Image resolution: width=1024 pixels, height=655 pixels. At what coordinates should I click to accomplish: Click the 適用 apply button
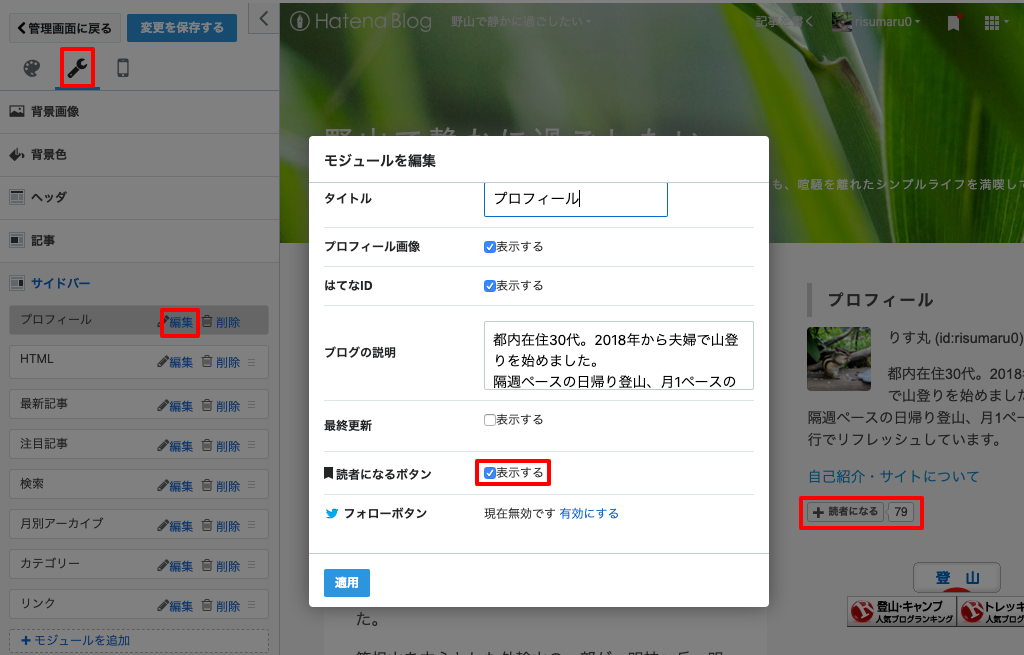tap(347, 583)
